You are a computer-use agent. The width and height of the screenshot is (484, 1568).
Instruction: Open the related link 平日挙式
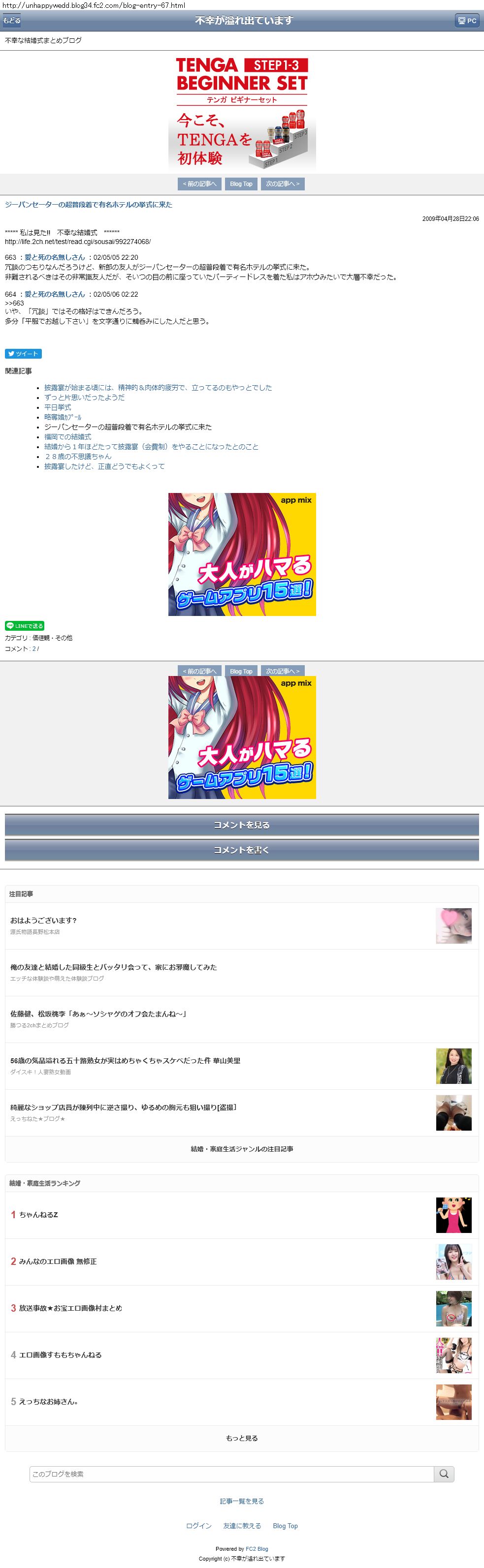click(x=57, y=407)
